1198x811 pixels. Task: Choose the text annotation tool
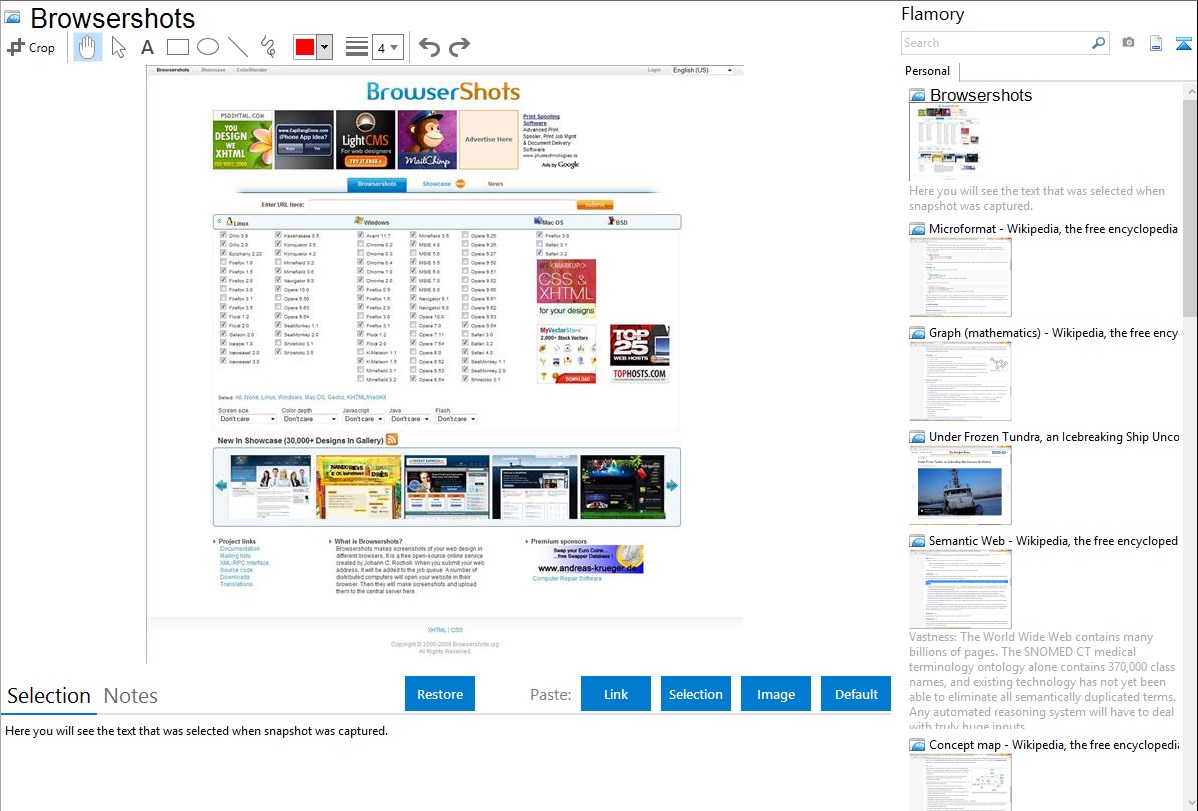point(147,47)
